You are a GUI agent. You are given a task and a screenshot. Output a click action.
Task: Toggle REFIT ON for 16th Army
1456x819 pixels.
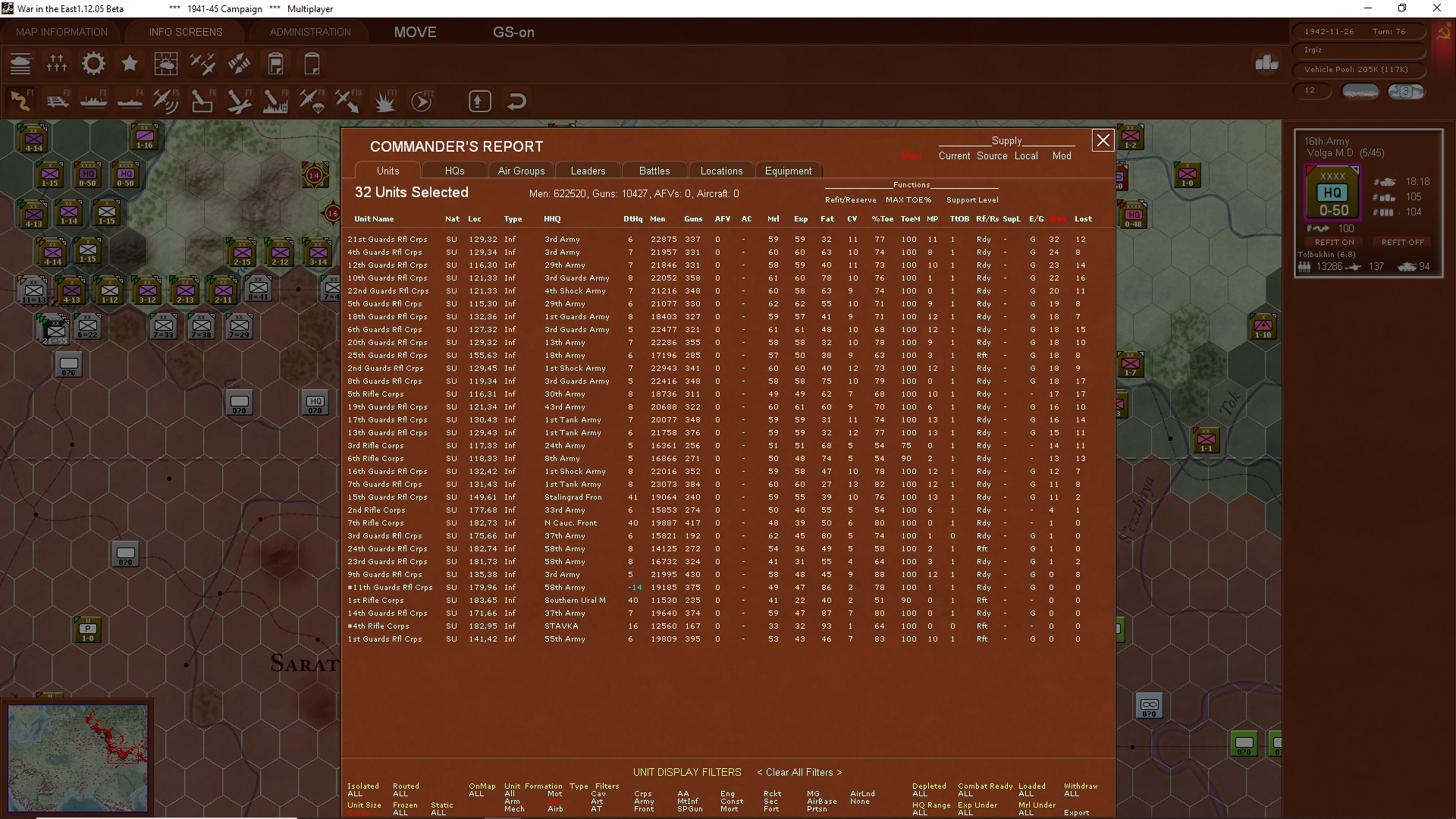[x=1335, y=242]
